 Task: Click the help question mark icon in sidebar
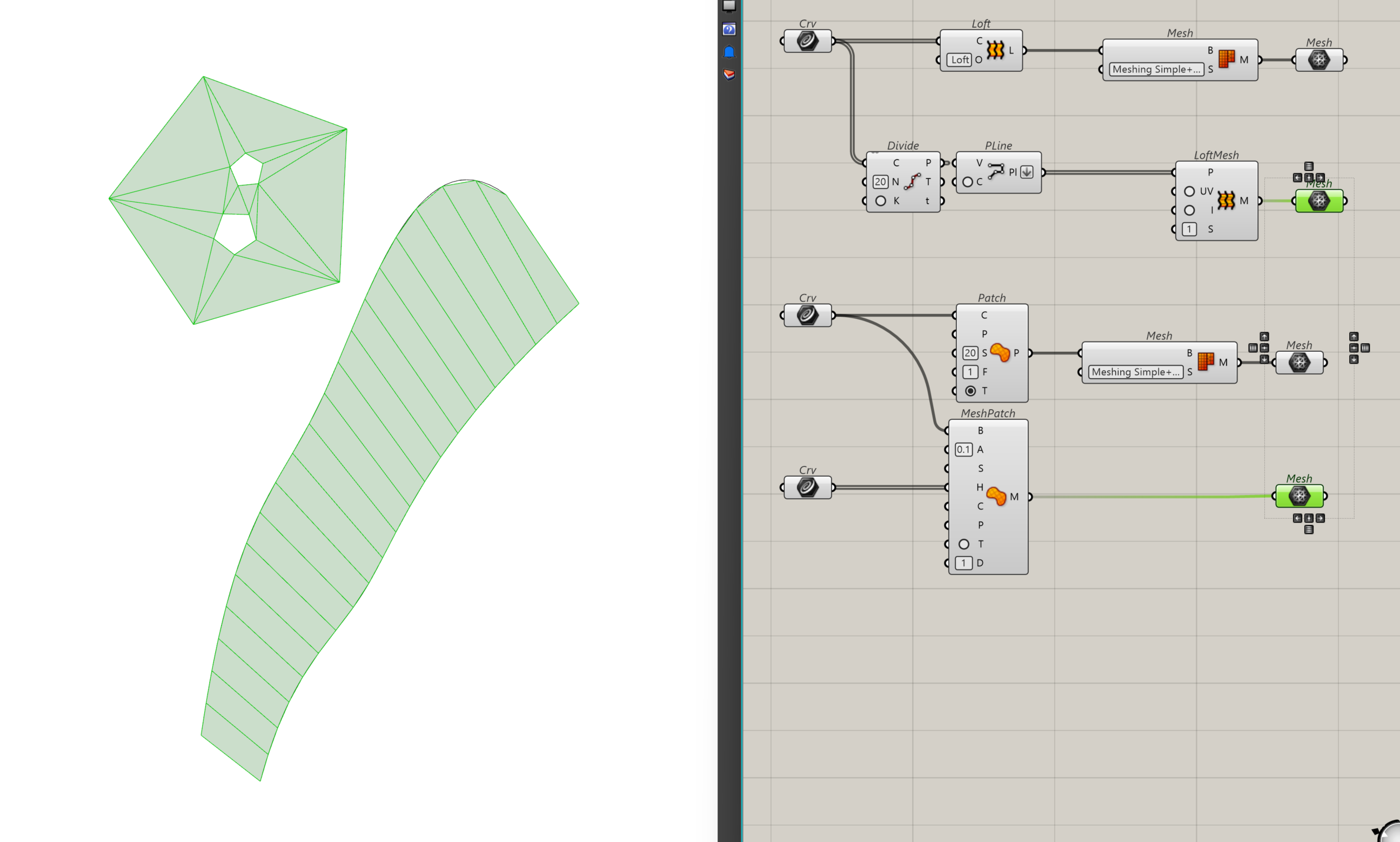(x=728, y=29)
